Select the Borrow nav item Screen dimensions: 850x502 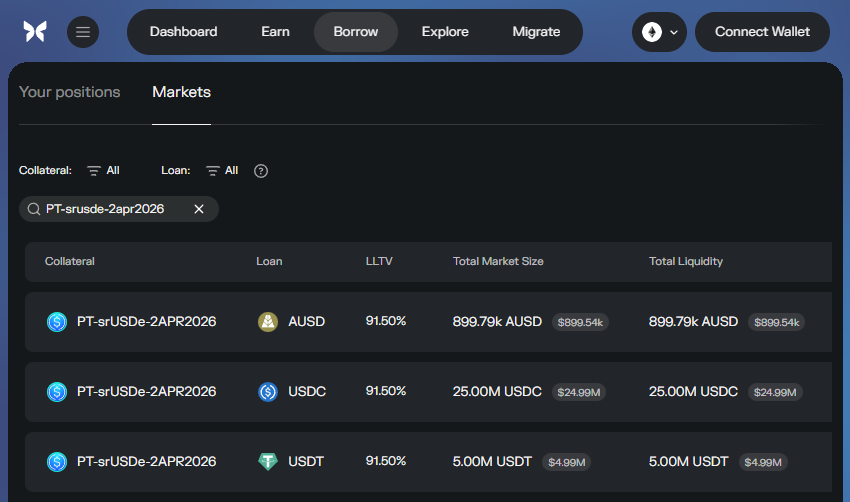click(356, 32)
